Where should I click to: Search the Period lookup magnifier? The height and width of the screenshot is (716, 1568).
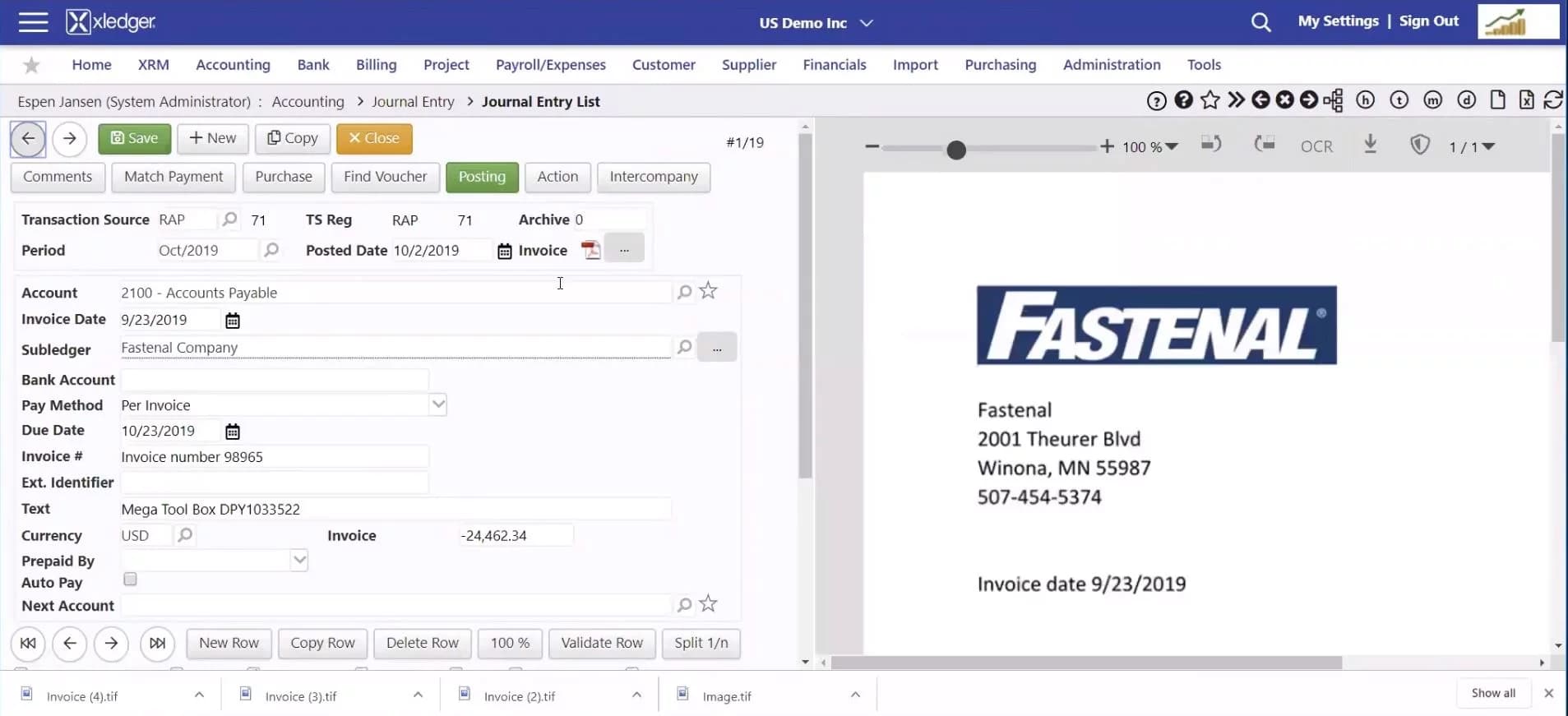271,250
